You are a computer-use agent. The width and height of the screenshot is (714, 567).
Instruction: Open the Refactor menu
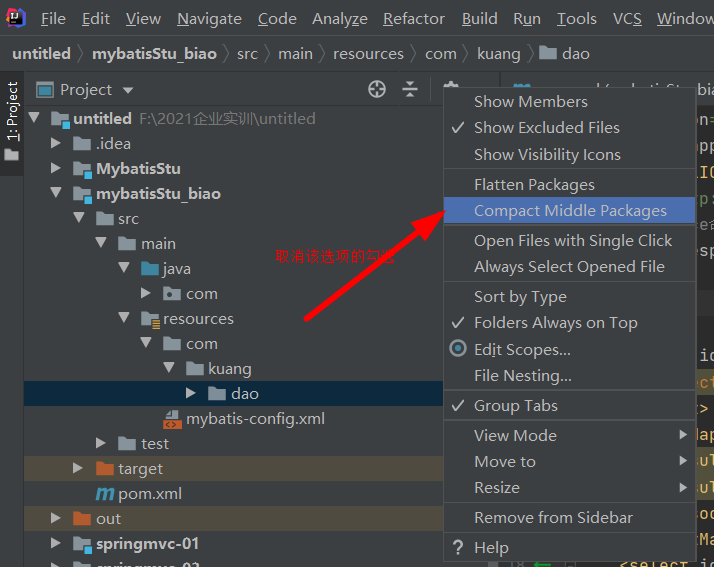coord(413,19)
